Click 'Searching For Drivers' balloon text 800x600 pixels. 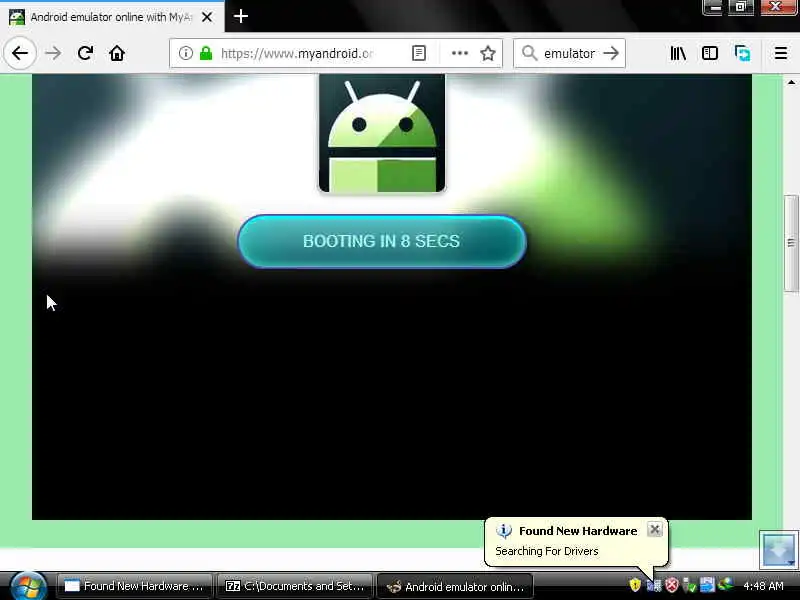point(546,551)
